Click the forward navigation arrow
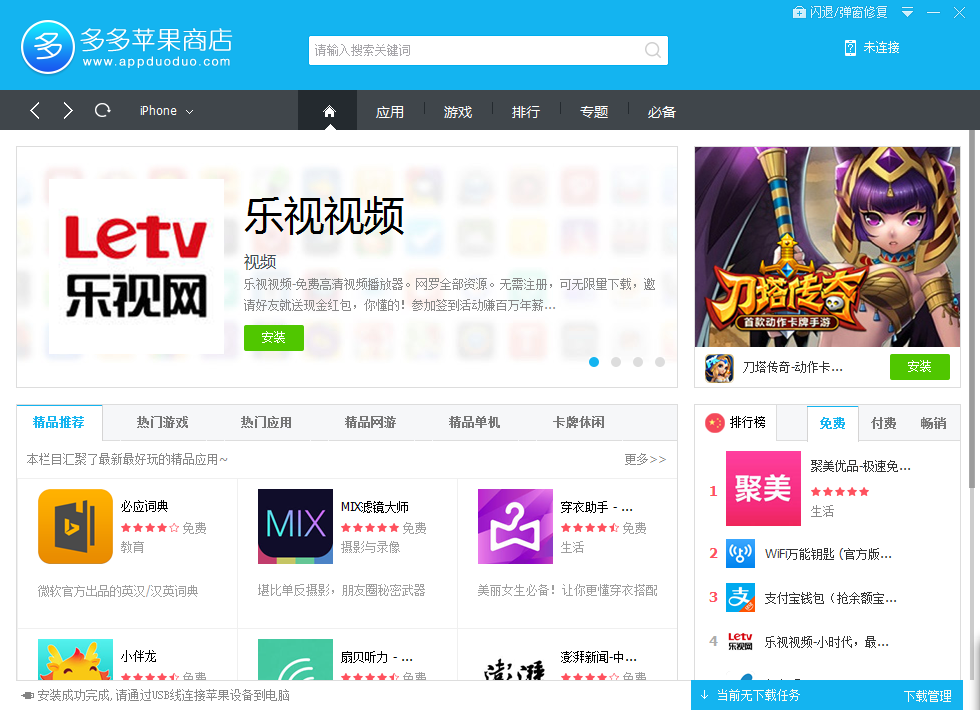Viewport: 980px width, 710px height. pyautogui.click(x=68, y=111)
